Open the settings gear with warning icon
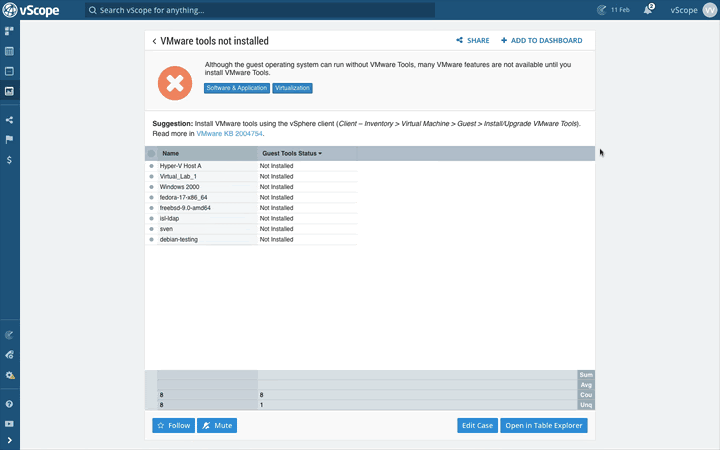720x450 pixels. point(9,375)
